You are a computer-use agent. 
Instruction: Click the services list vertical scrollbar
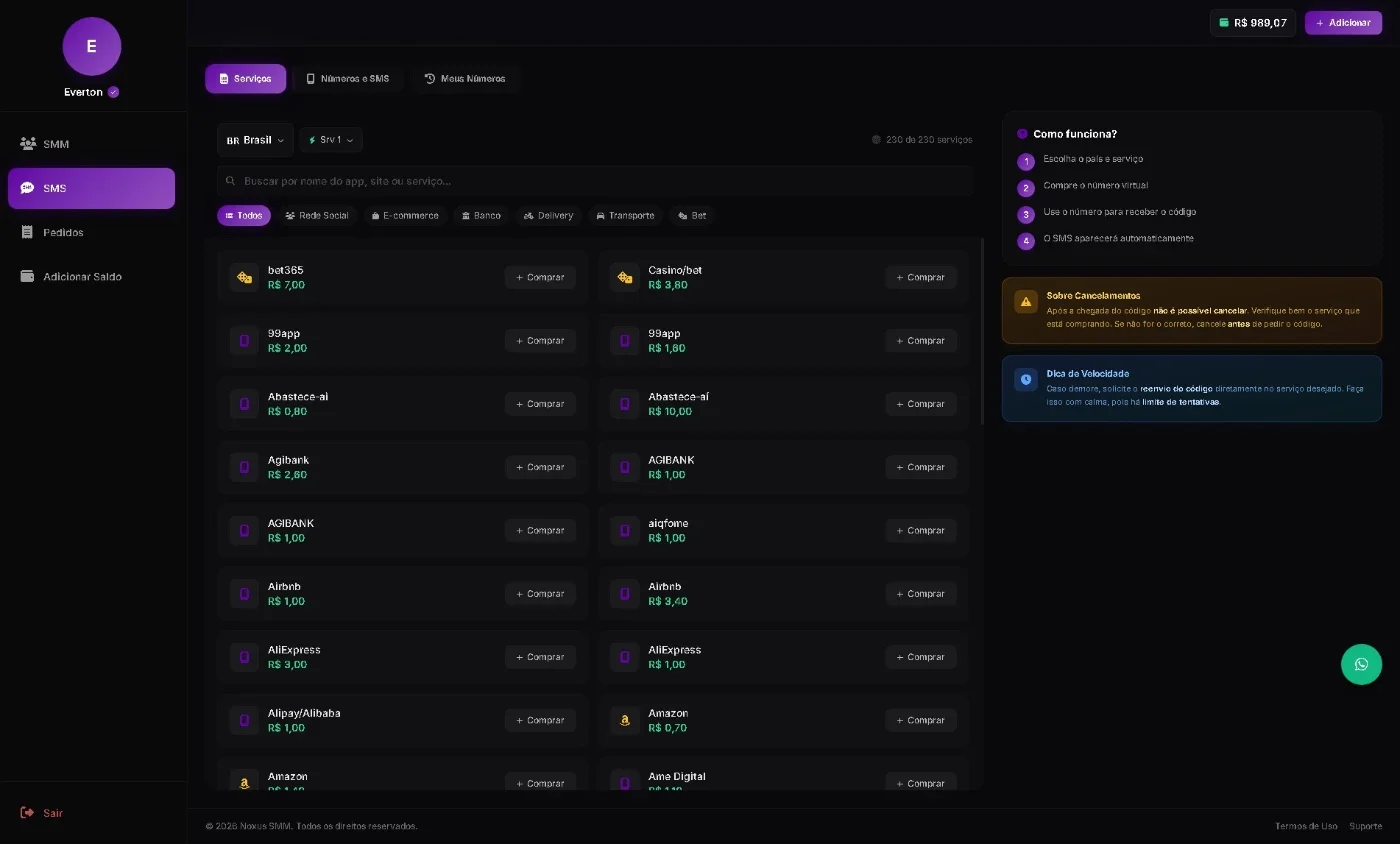coord(982,331)
